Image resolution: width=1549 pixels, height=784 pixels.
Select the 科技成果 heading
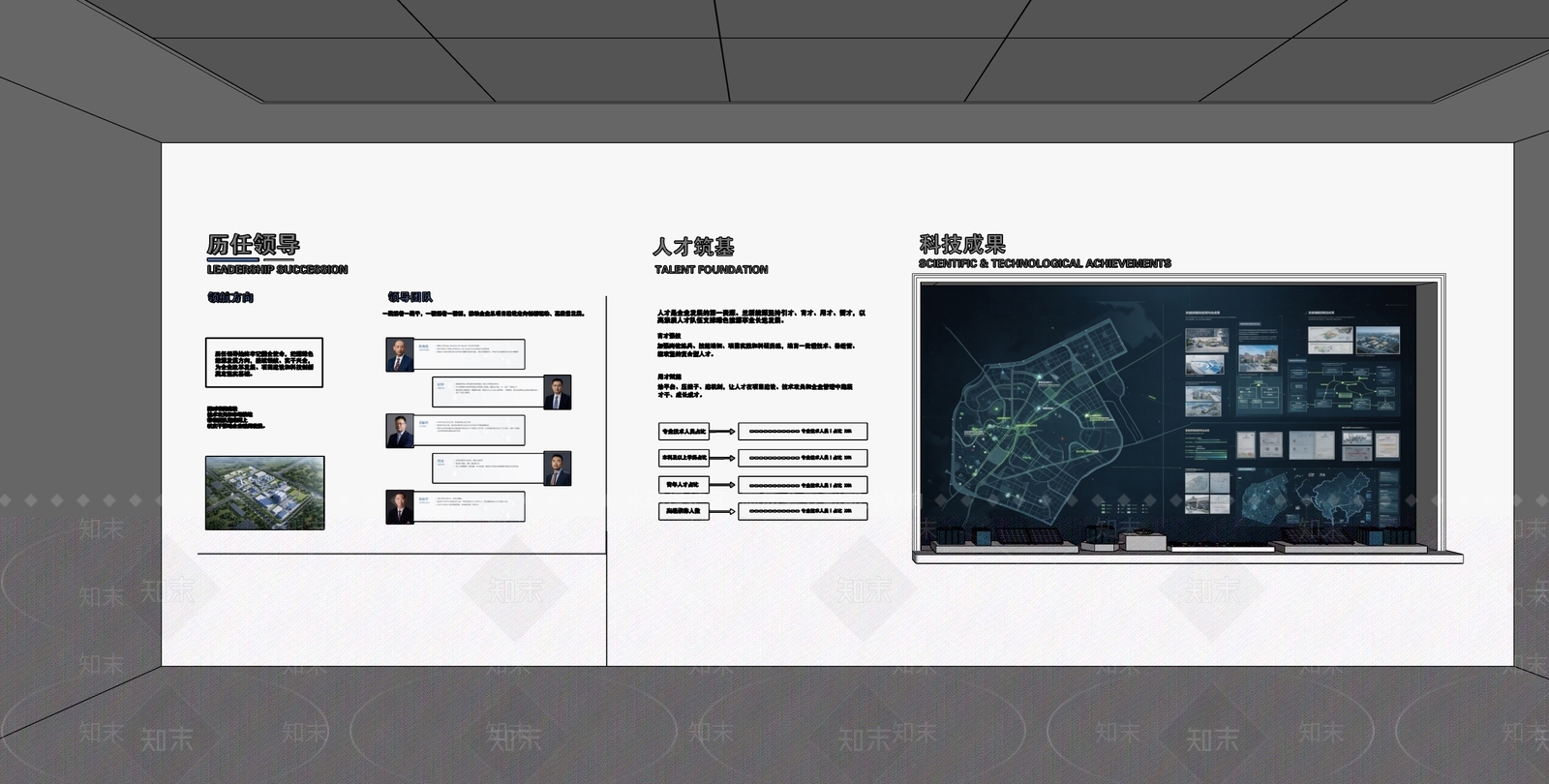pyautogui.click(x=962, y=244)
